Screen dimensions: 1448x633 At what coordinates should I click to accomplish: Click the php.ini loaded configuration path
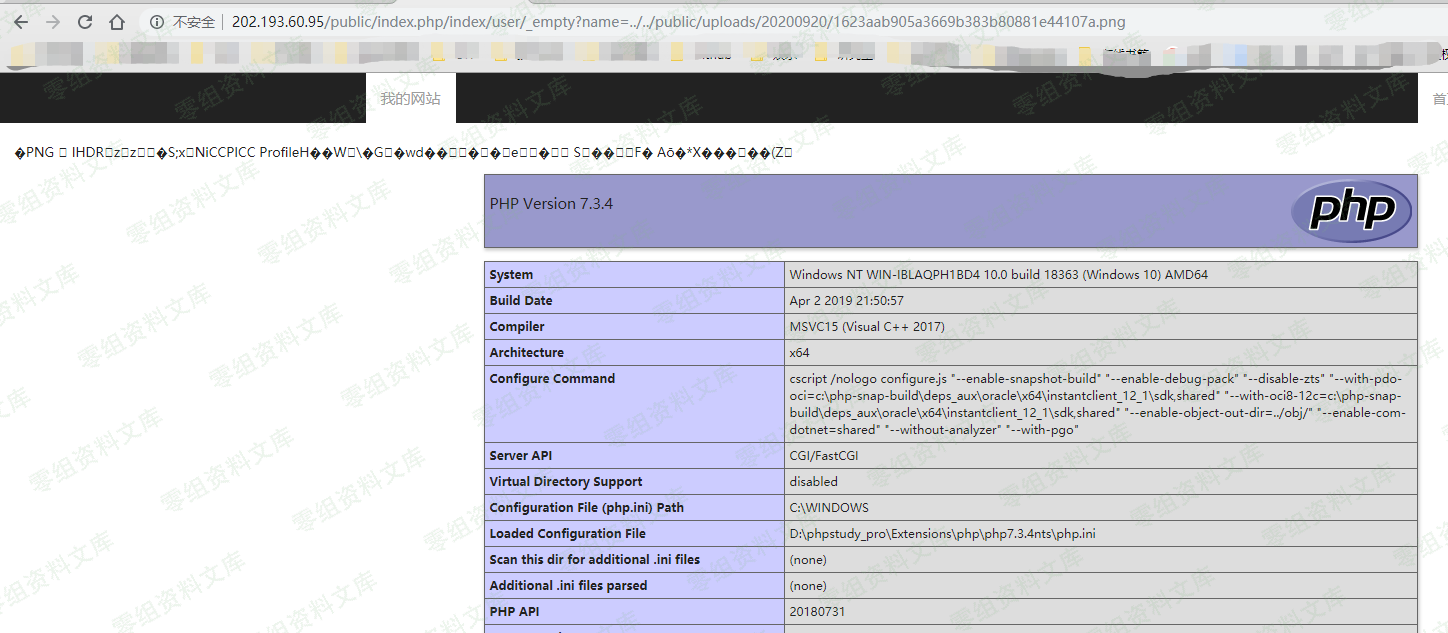[942, 534]
